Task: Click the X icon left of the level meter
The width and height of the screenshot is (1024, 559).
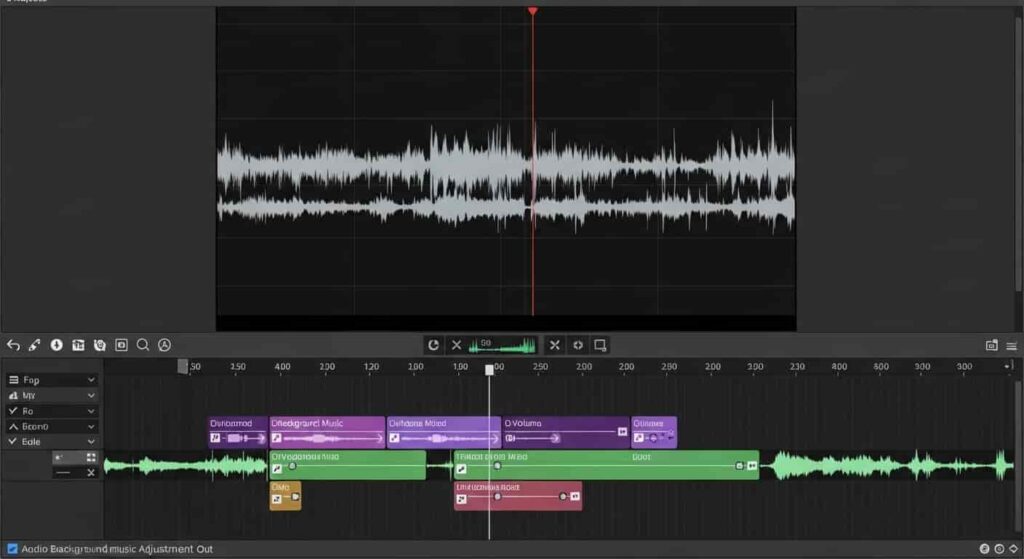Action: [456, 345]
